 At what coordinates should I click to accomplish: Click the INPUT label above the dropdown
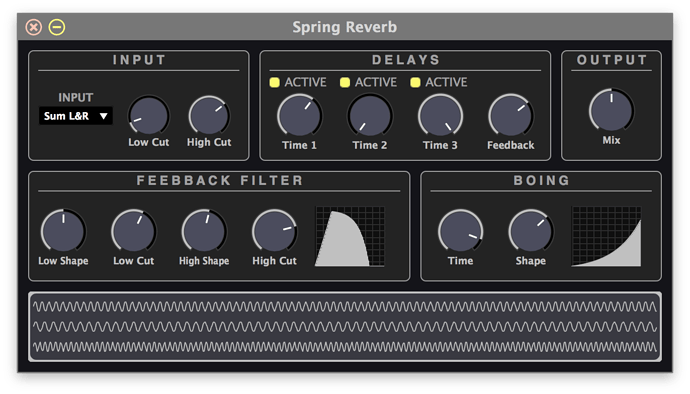76,97
